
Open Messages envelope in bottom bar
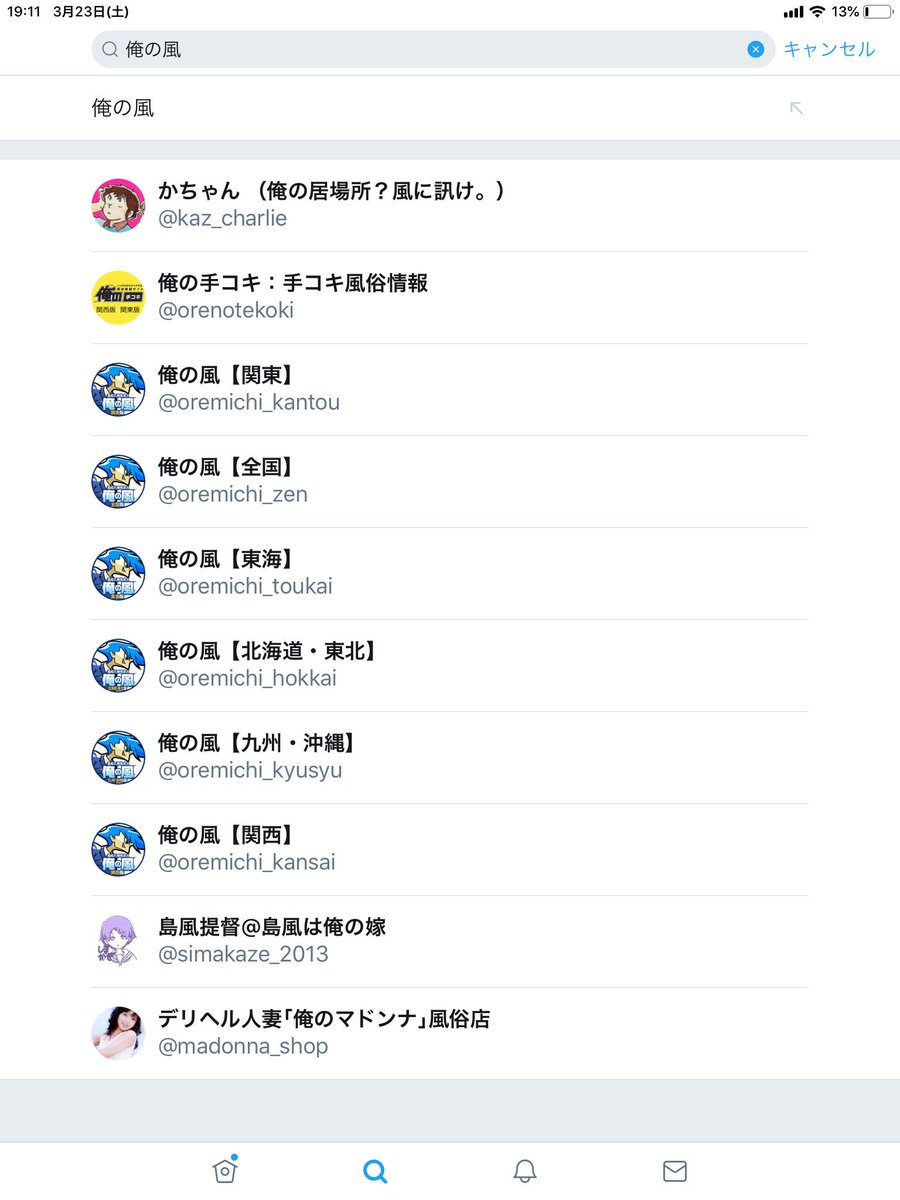coord(675,1171)
